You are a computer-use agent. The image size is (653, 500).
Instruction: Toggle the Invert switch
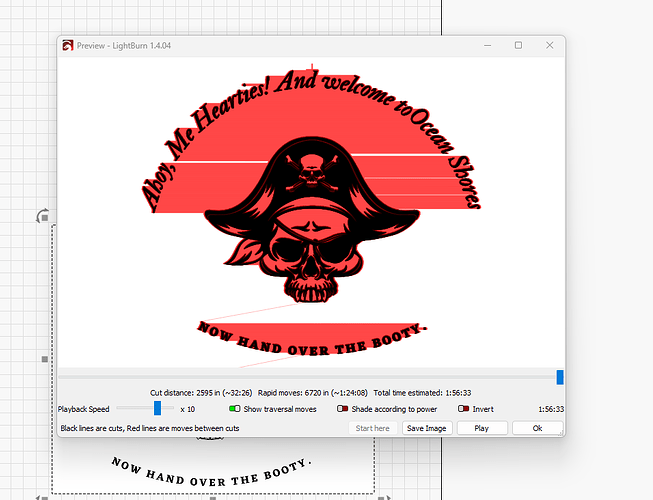click(x=464, y=409)
